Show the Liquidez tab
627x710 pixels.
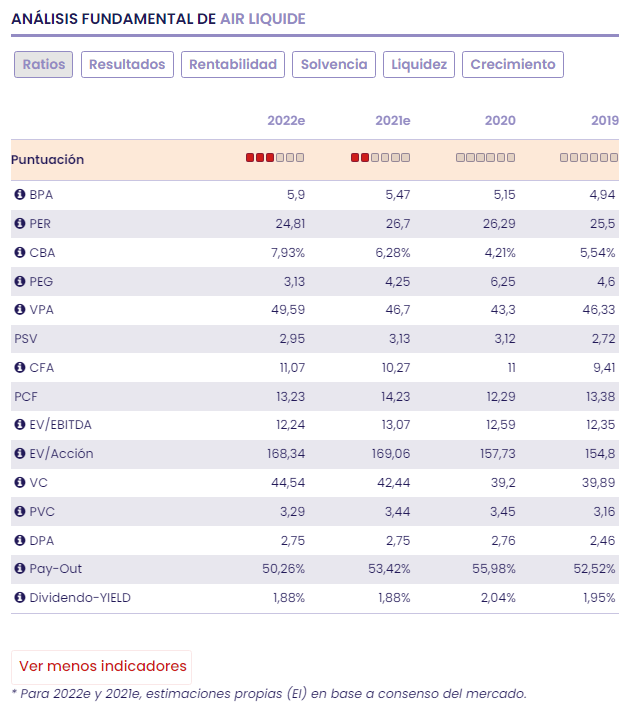pos(419,65)
